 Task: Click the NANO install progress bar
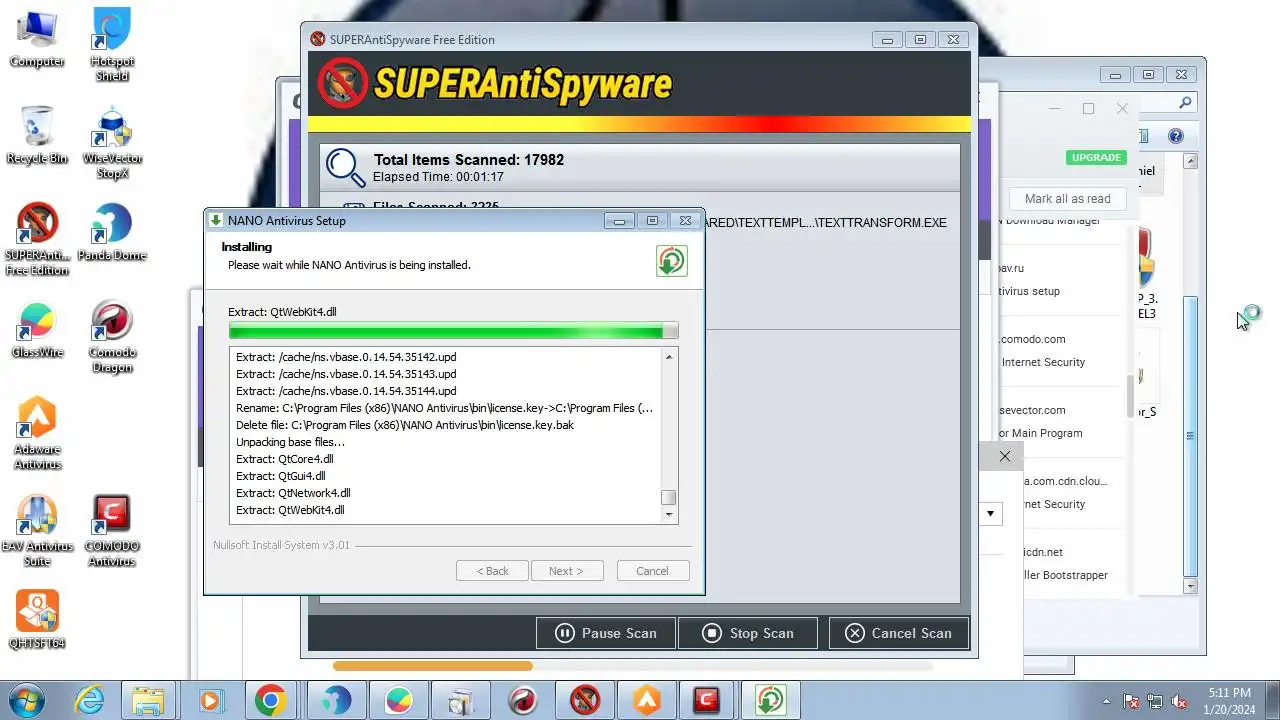453,331
